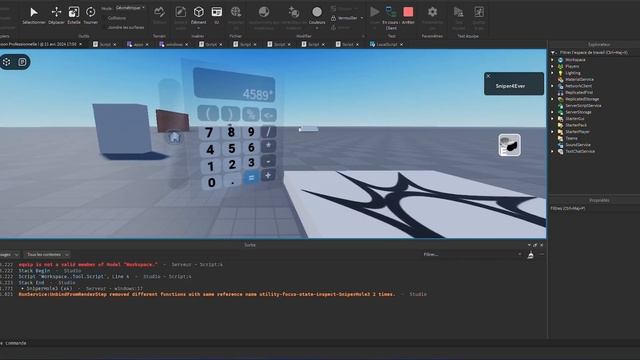
Task: Close the windows script tab
Action: [x=187, y=44]
